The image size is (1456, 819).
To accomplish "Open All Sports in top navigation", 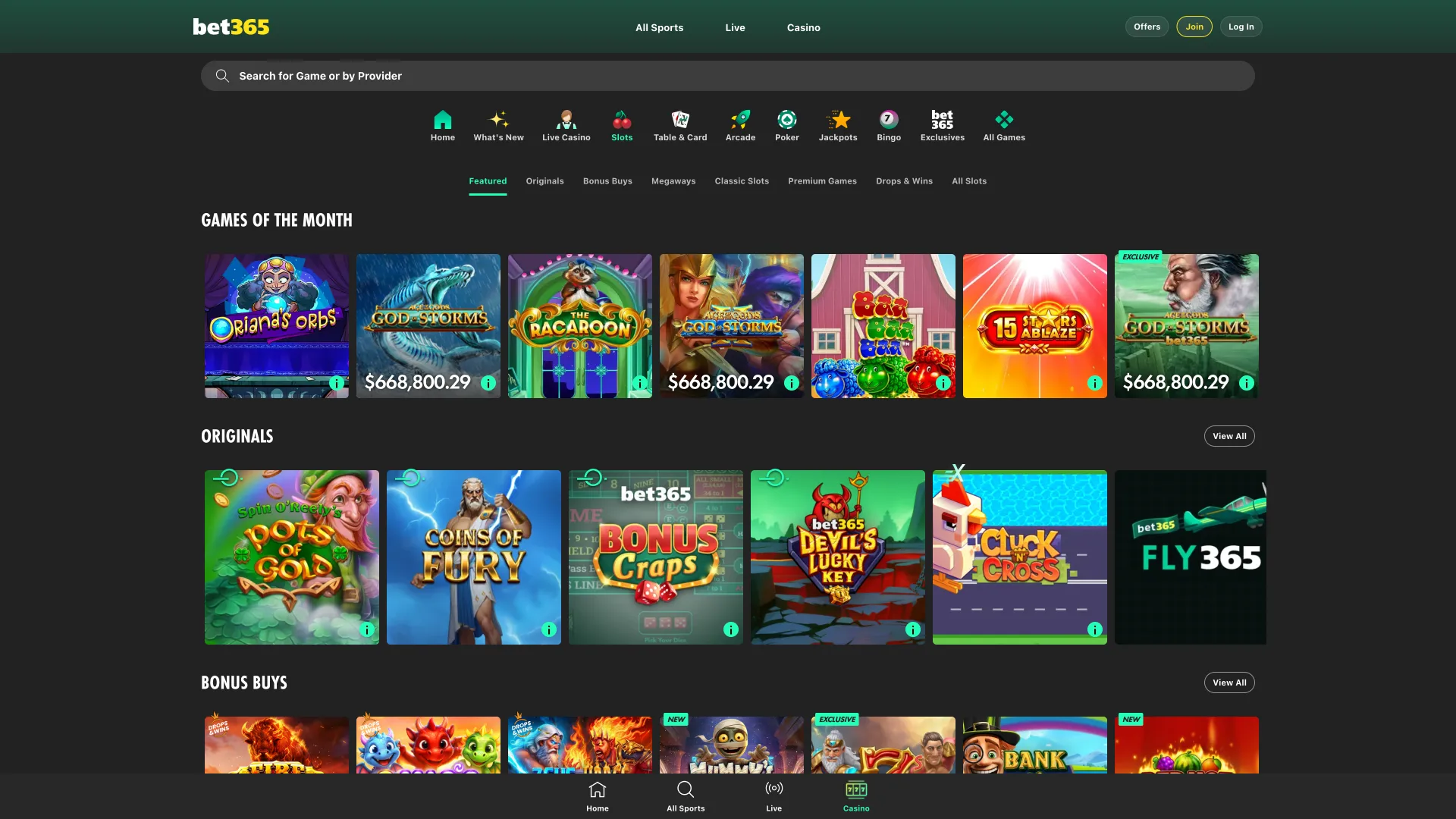I will [659, 27].
